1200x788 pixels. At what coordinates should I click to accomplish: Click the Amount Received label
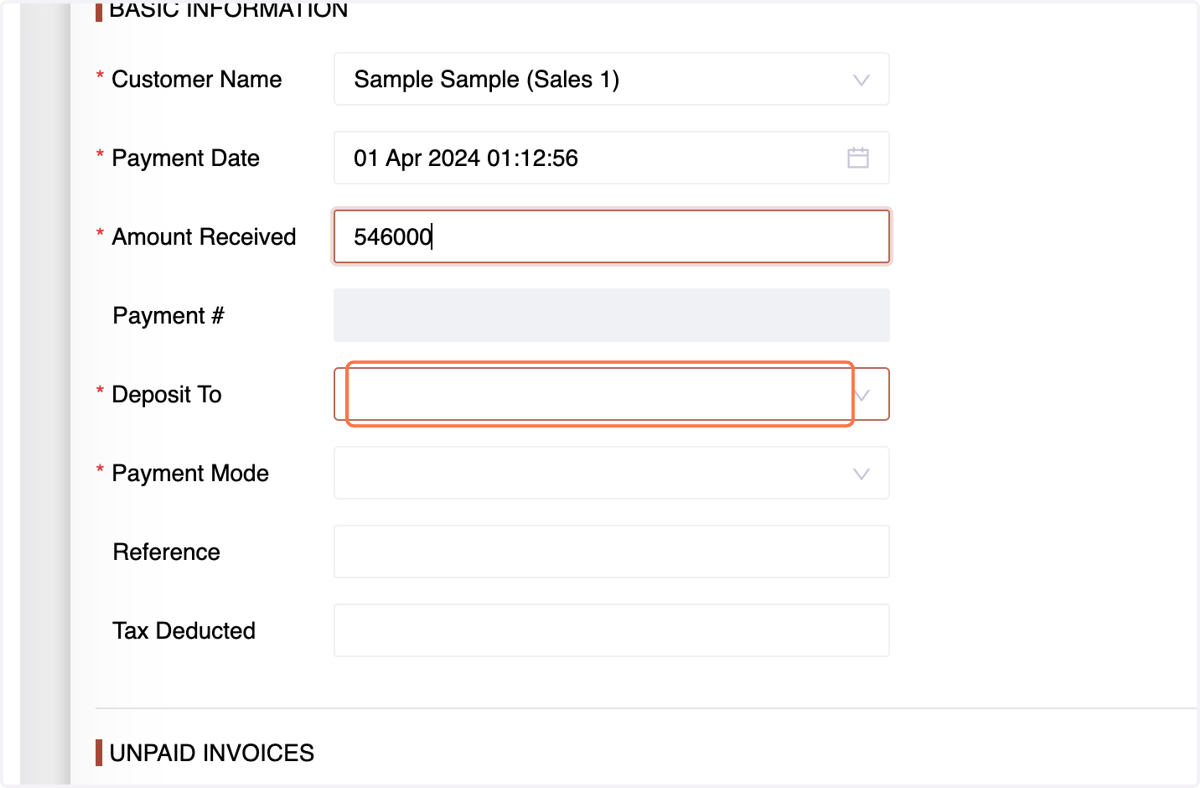[x=204, y=237]
